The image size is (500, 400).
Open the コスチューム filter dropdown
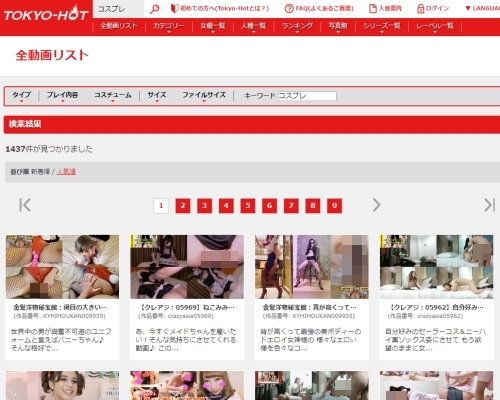pos(113,96)
